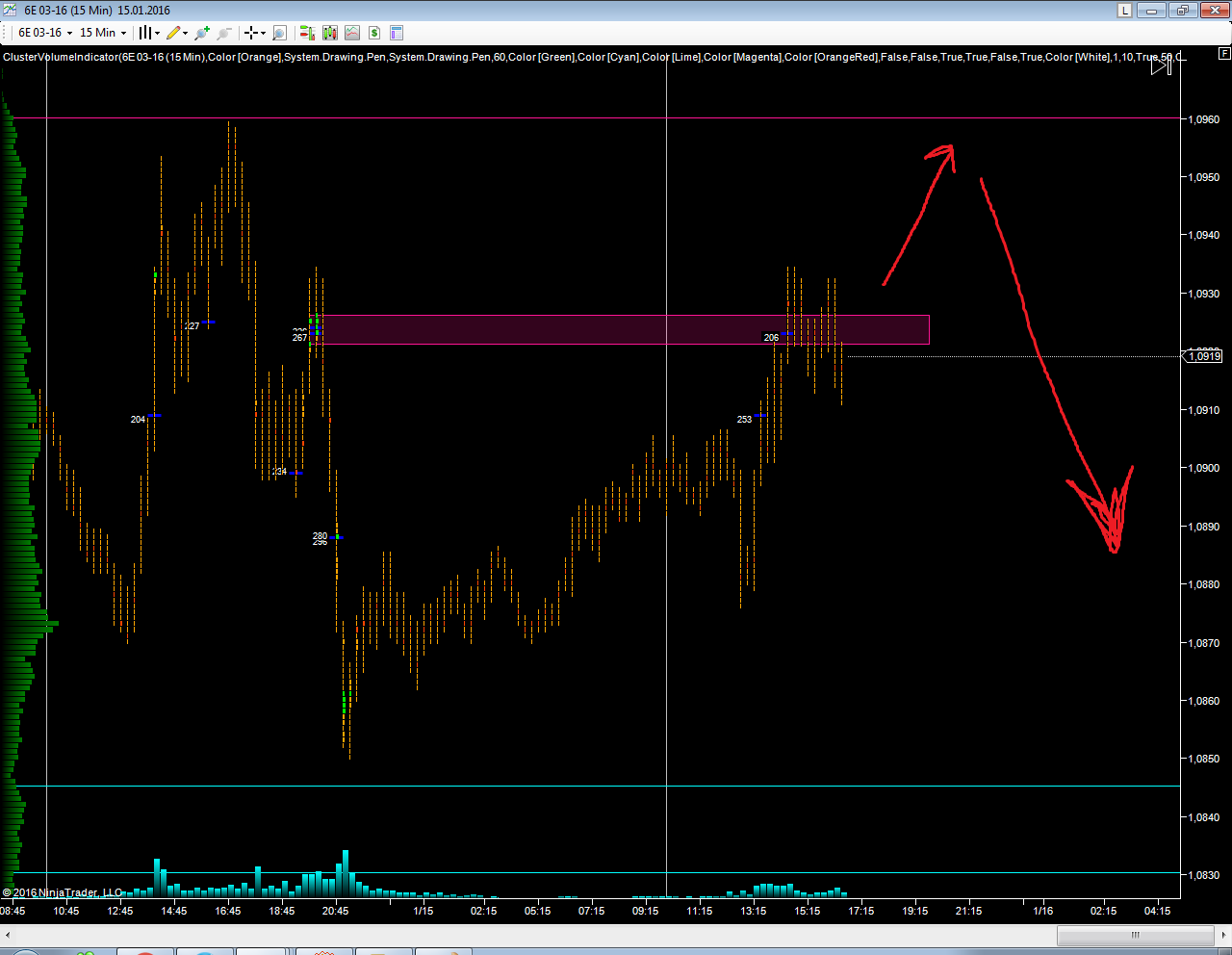Click the NinjaTrader chart window title icon

pyautogui.click(x=10, y=10)
